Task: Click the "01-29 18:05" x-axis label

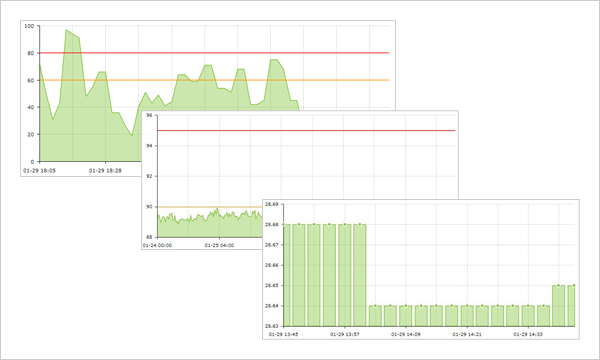Action: pos(39,171)
